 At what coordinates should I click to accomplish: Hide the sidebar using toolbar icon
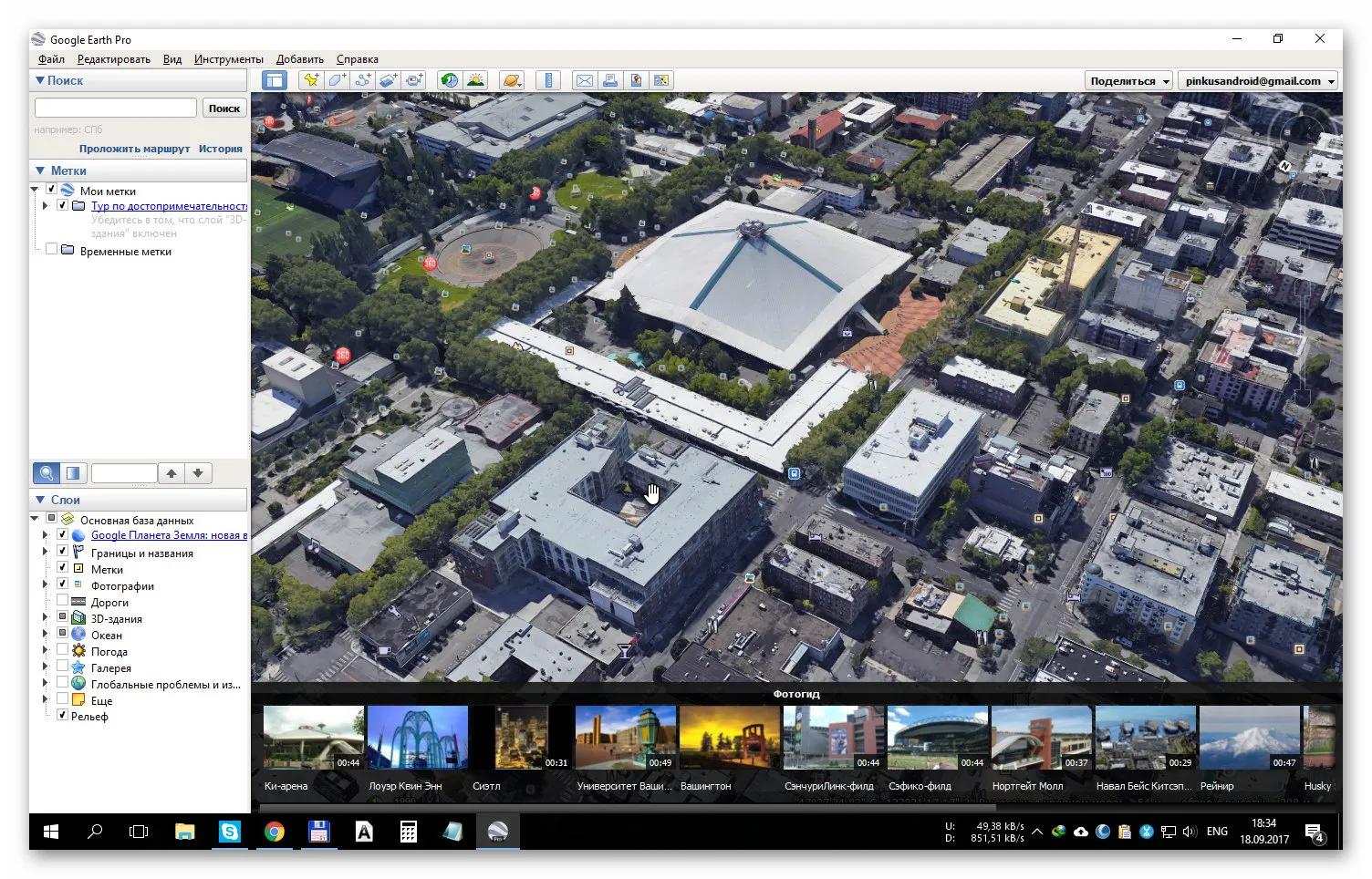point(275,80)
